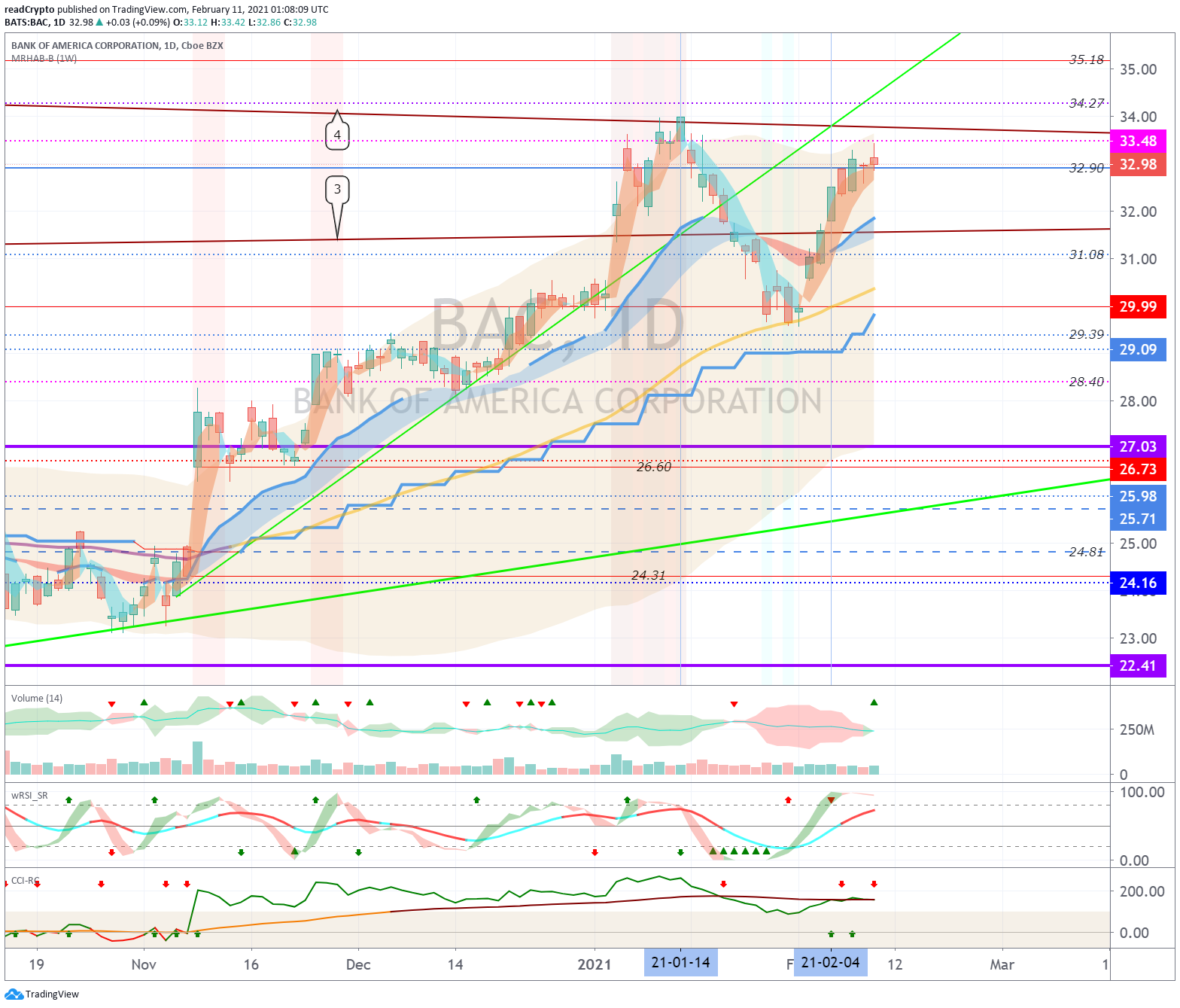Select the Nov label on time axis

click(144, 964)
